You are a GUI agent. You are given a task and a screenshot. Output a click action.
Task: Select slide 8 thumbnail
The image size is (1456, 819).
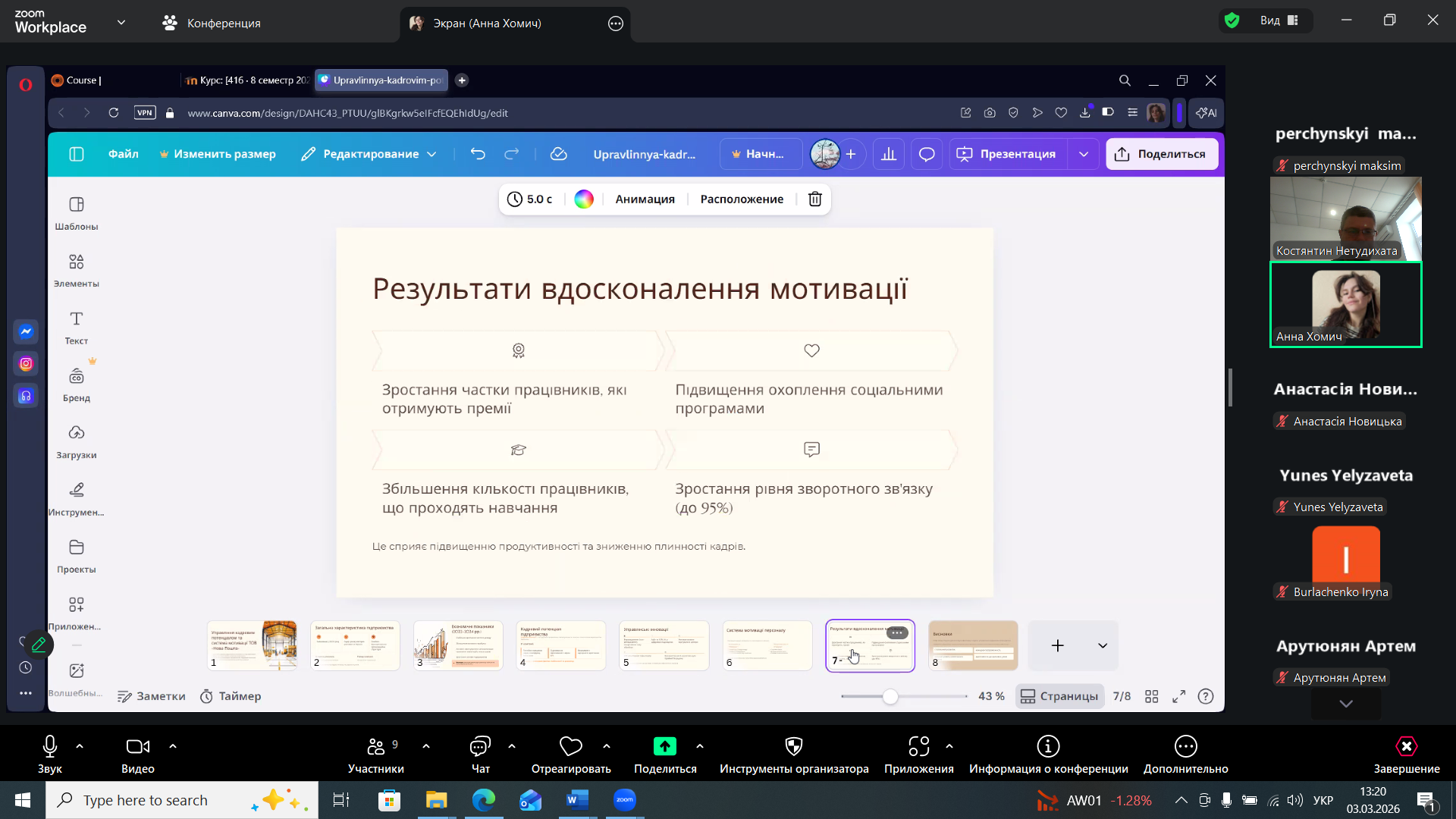pyautogui.click(x=973, y=645)
